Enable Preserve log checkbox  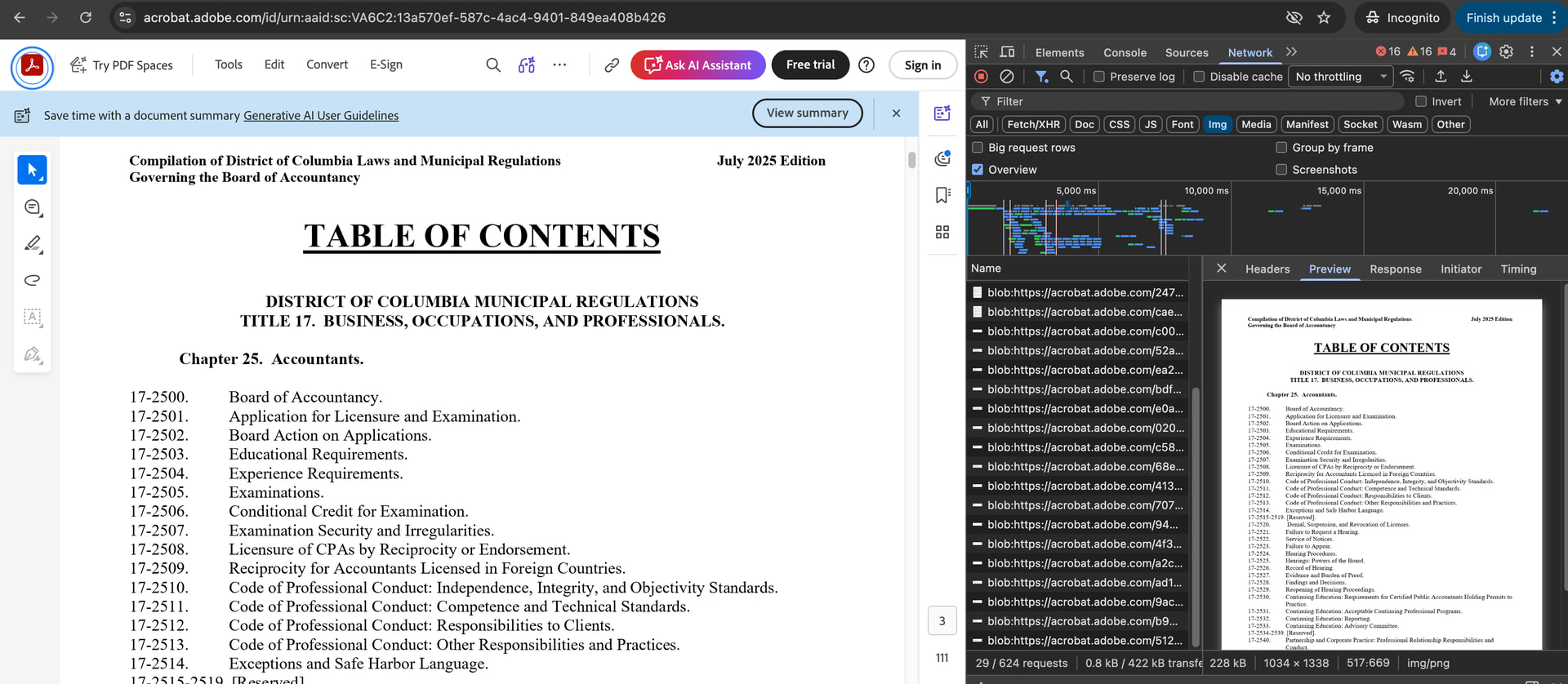(1099, 77)
